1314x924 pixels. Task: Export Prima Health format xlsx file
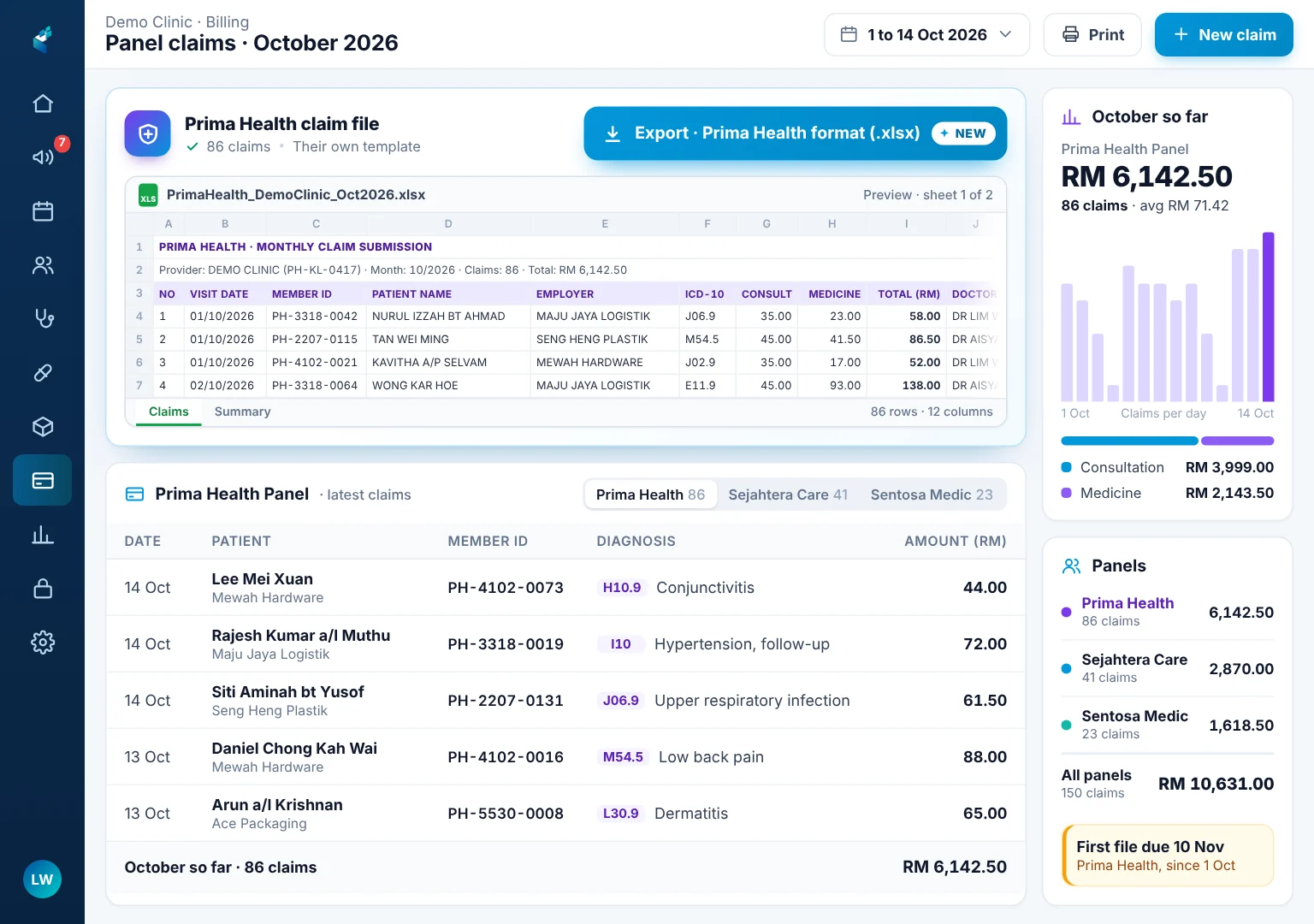(796, 133)
